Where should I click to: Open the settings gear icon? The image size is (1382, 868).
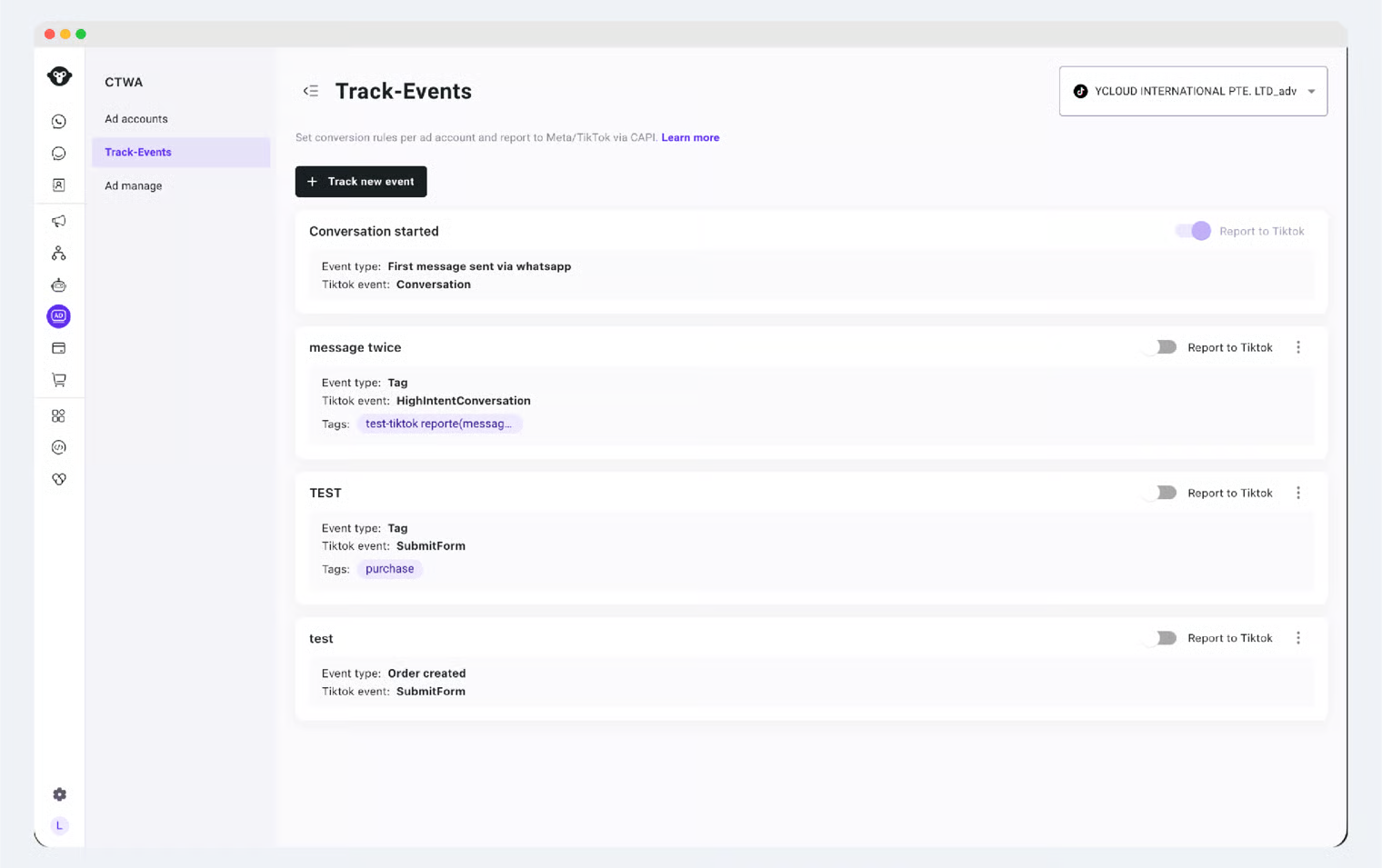point(60,794)
